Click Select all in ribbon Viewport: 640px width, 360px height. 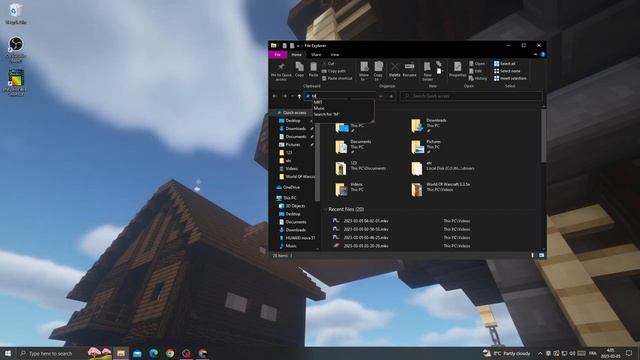(504, 64)
